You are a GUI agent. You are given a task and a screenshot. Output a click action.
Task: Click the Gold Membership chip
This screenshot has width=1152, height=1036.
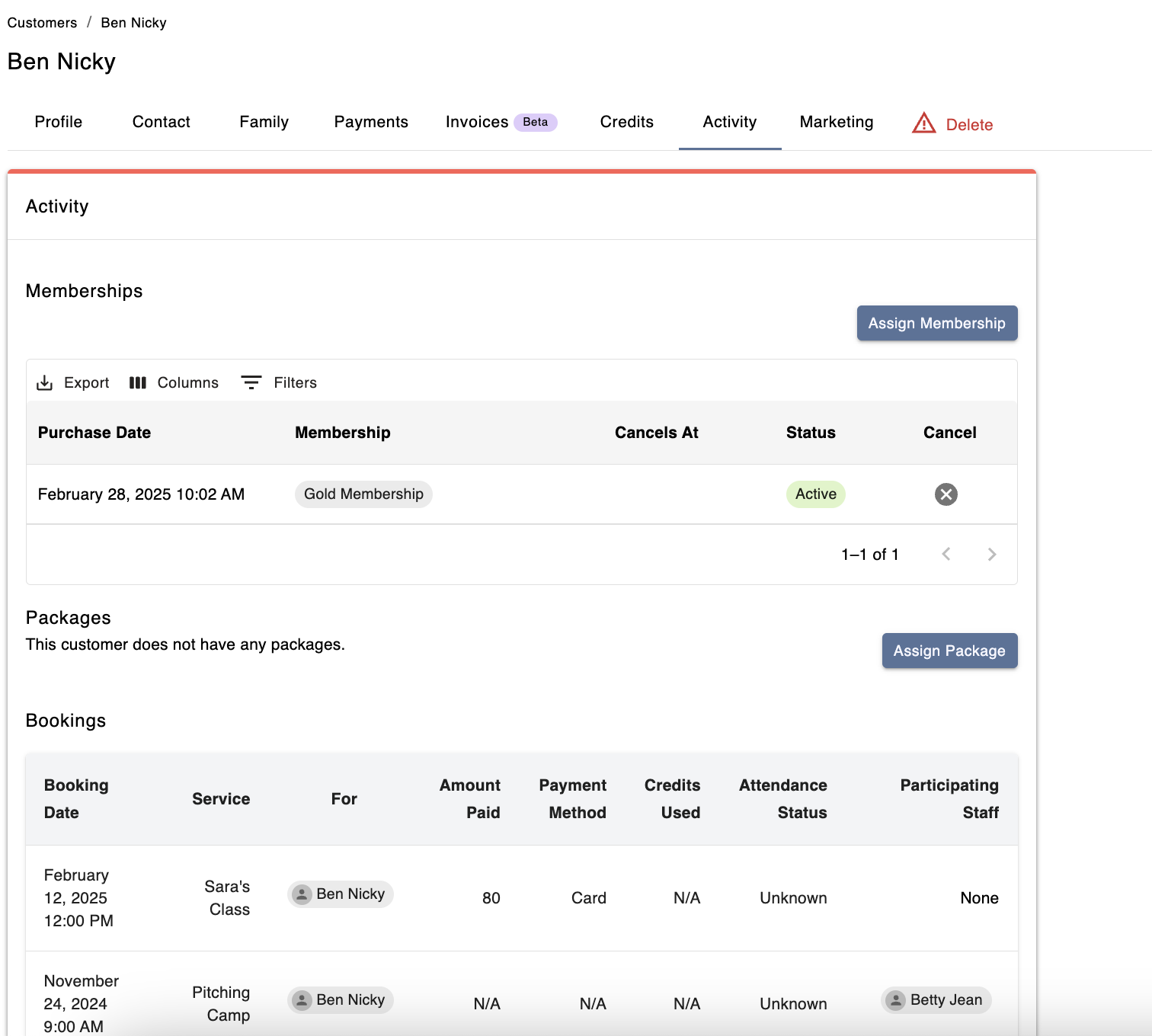[x=363, y=494]
